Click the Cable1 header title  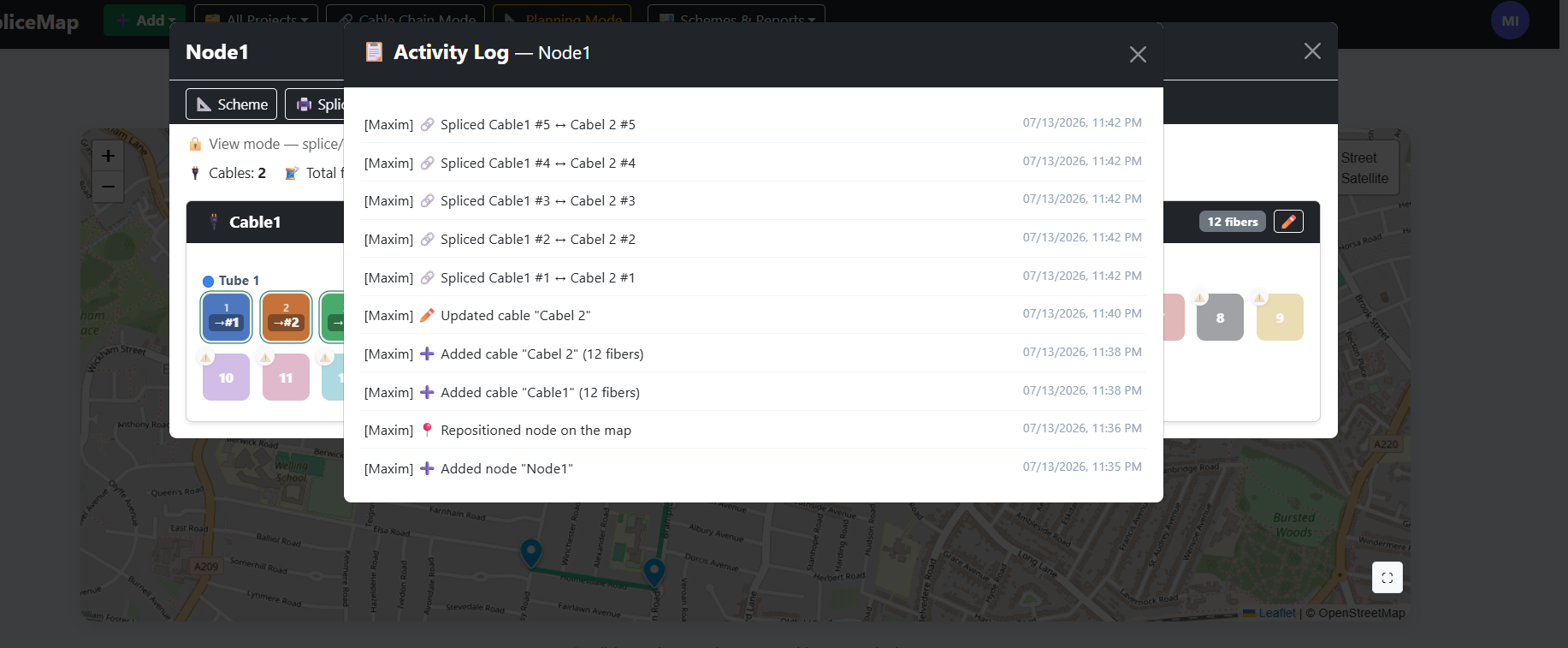click(x=255, y=222)
